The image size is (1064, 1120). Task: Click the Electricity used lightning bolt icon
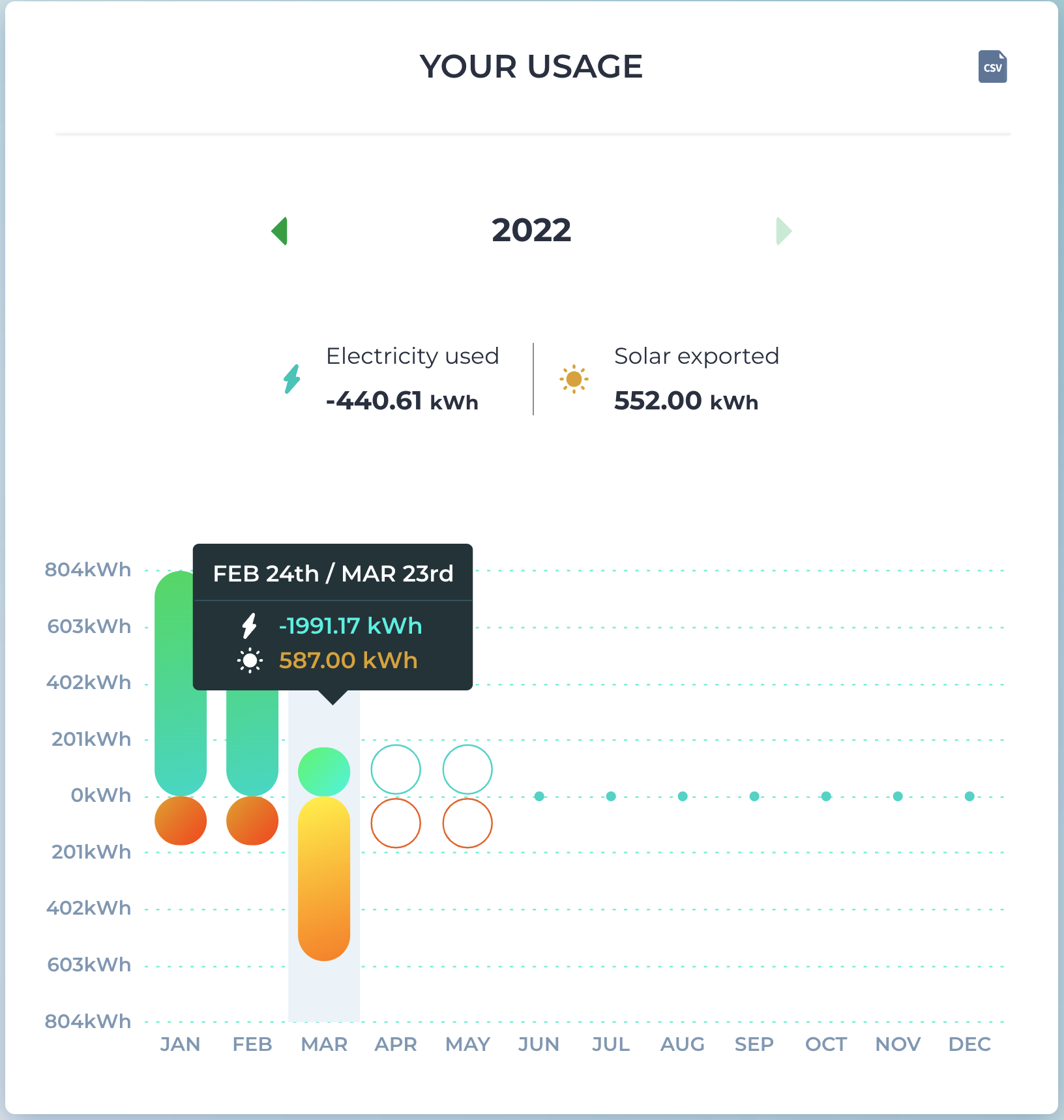tap(292, 379)
